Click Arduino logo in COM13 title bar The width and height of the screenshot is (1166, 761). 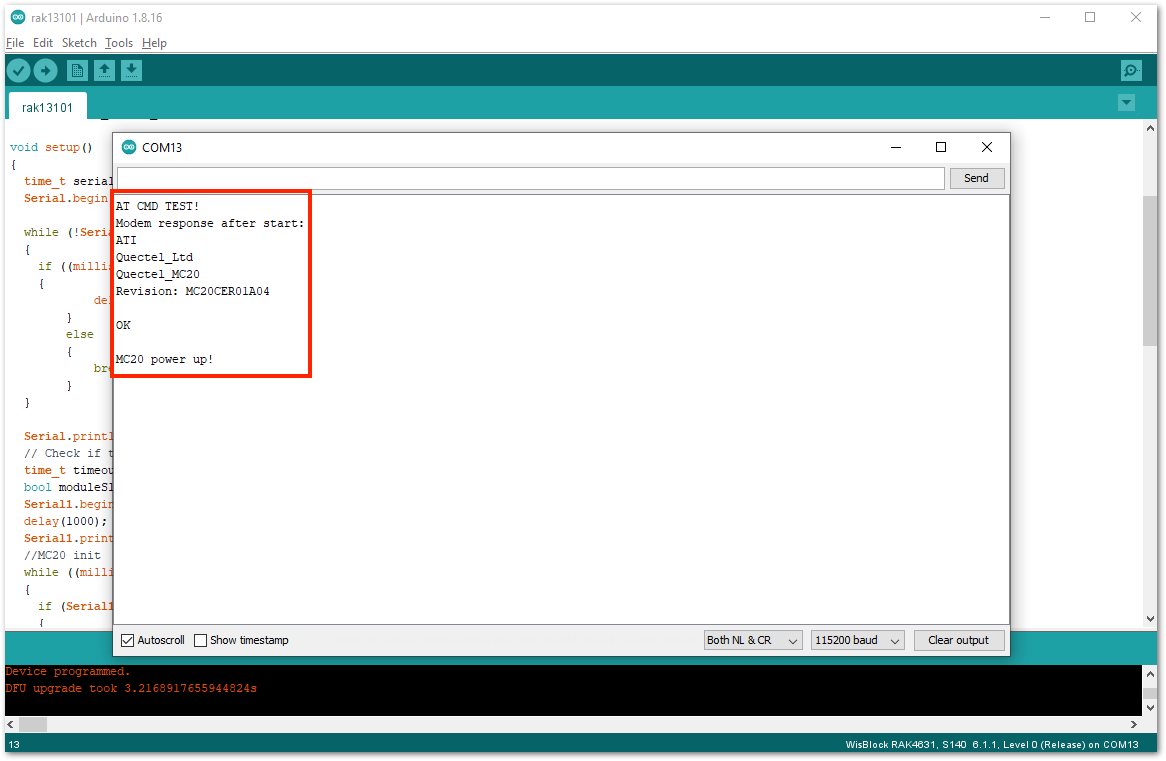point(129,147)
